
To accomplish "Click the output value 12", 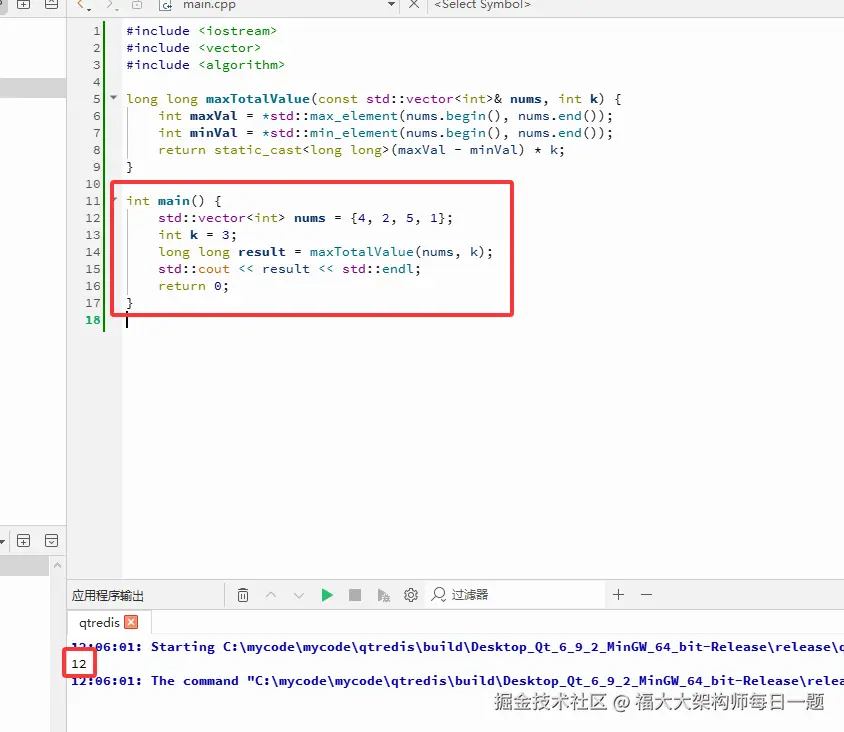I will (79, 664).
